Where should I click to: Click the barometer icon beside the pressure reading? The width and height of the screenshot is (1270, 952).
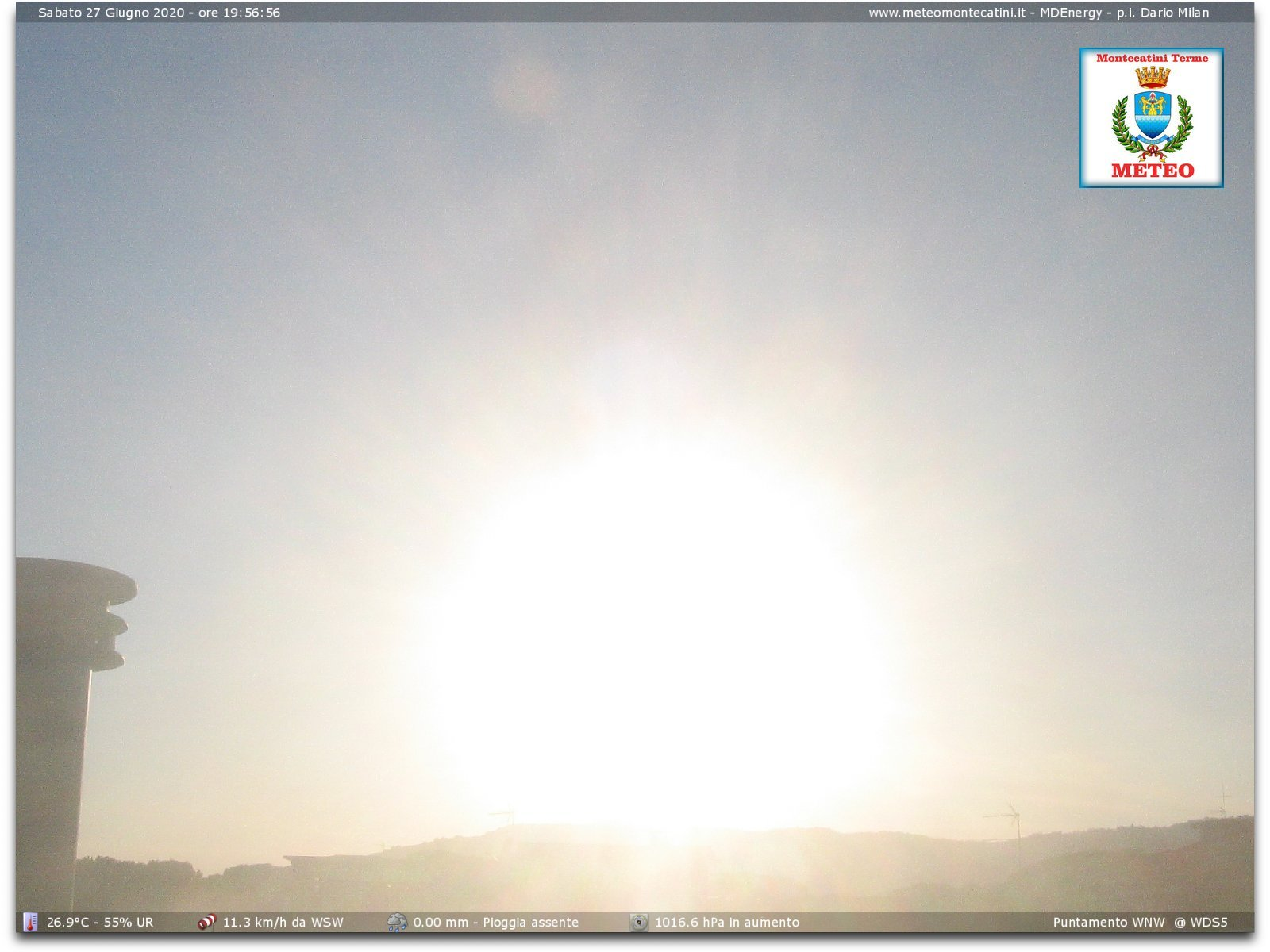[x=639, y=922]
